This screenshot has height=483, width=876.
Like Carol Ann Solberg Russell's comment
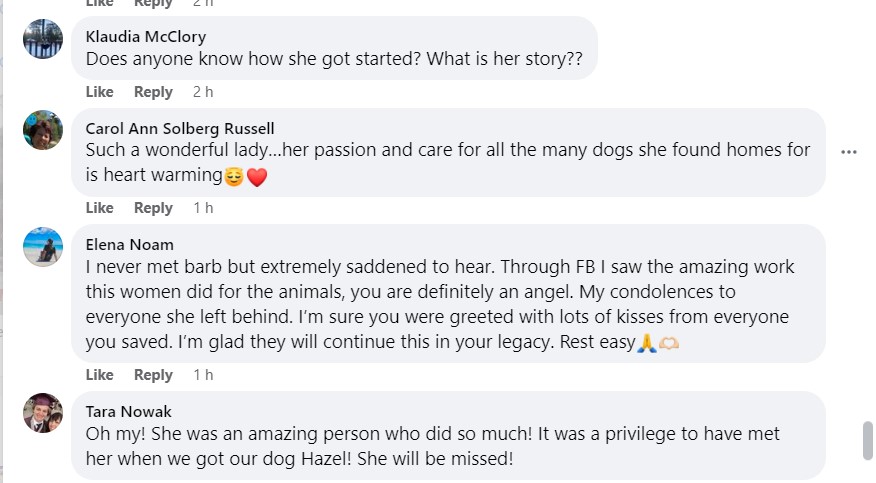(x=100, y=208)
